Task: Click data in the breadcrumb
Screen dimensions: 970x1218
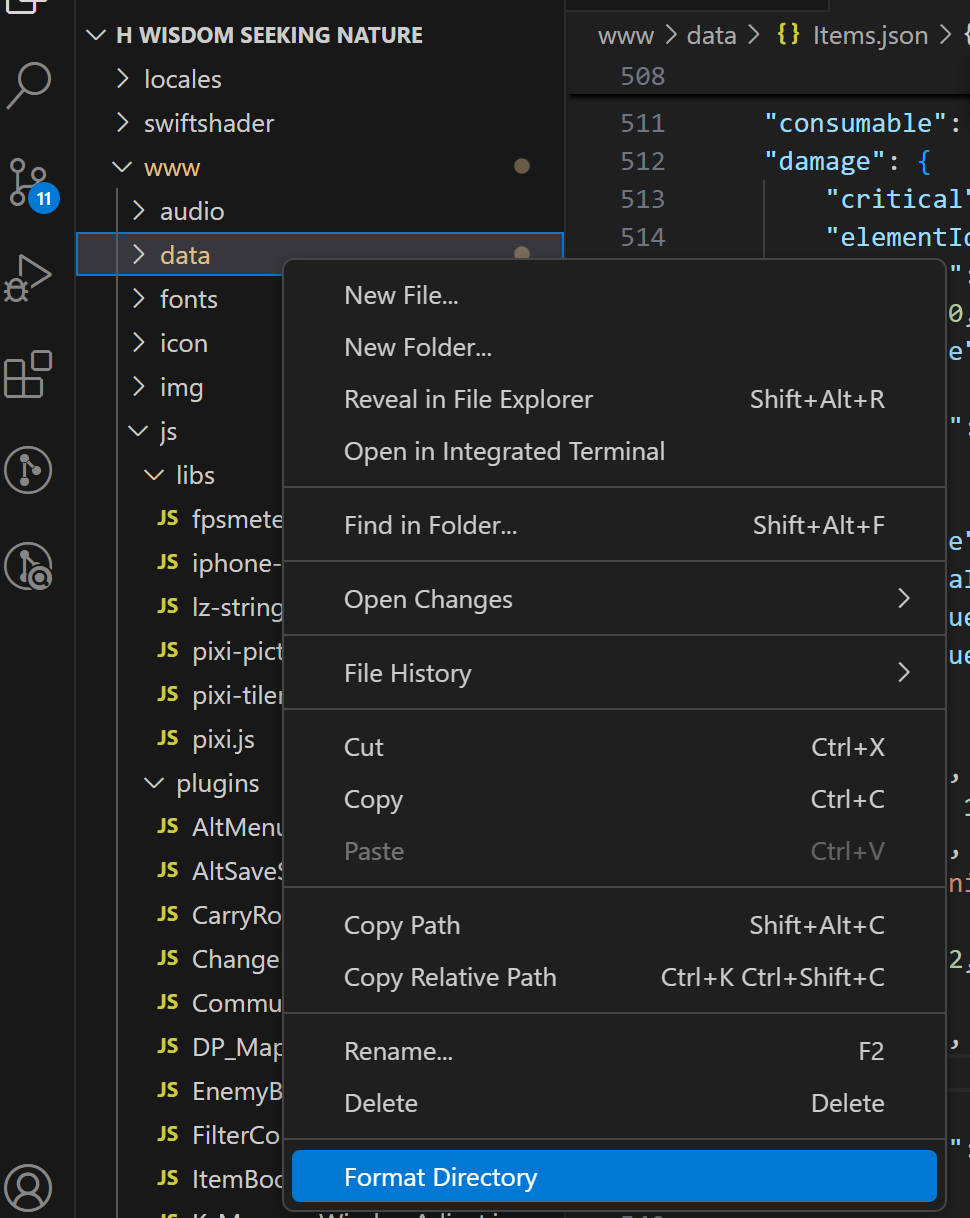Action: coord(712,36)
